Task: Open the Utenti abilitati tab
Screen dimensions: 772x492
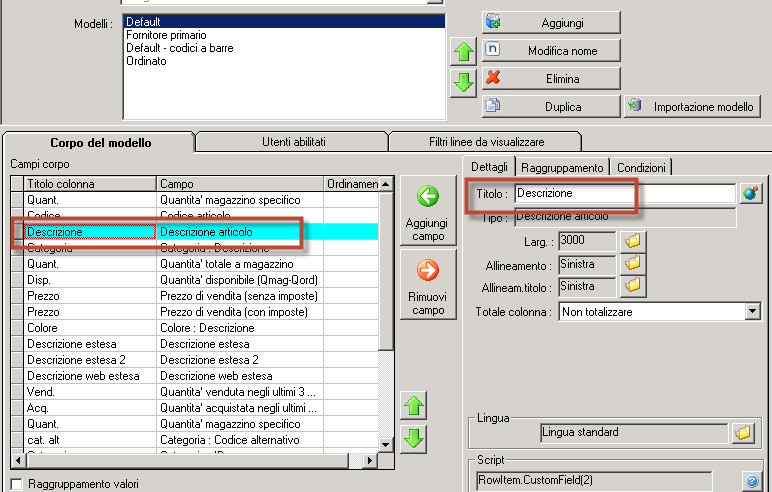Action: click(x=293, y=142)
